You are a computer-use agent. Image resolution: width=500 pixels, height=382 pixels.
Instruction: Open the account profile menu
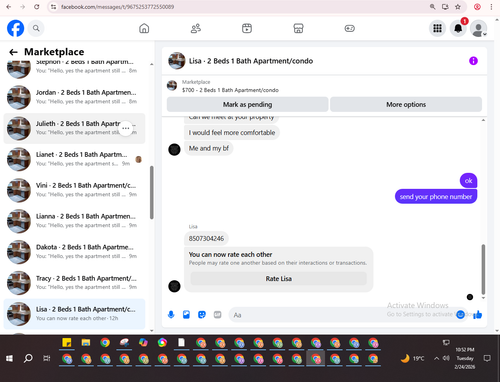coord(478,28)
